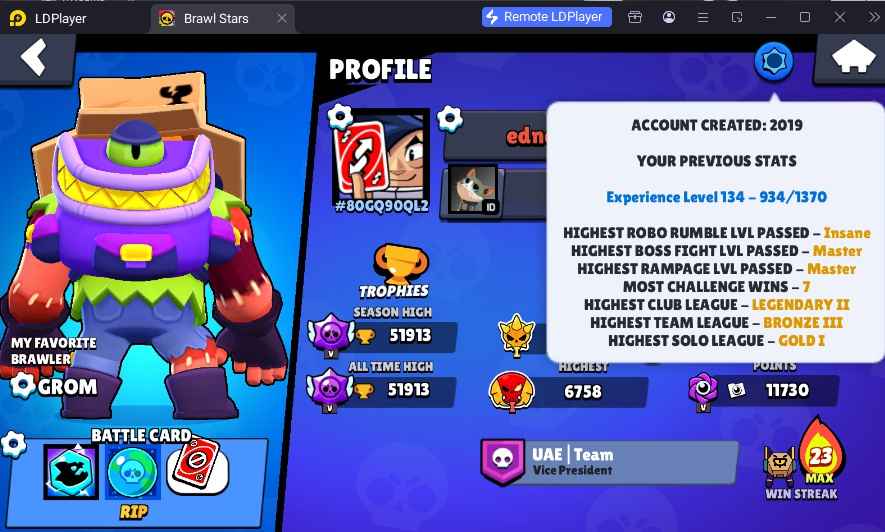The height and width of the screenshot is (532, 885).
Task: Switch to the Brawl Stars tab
Action: click(216, 19)
